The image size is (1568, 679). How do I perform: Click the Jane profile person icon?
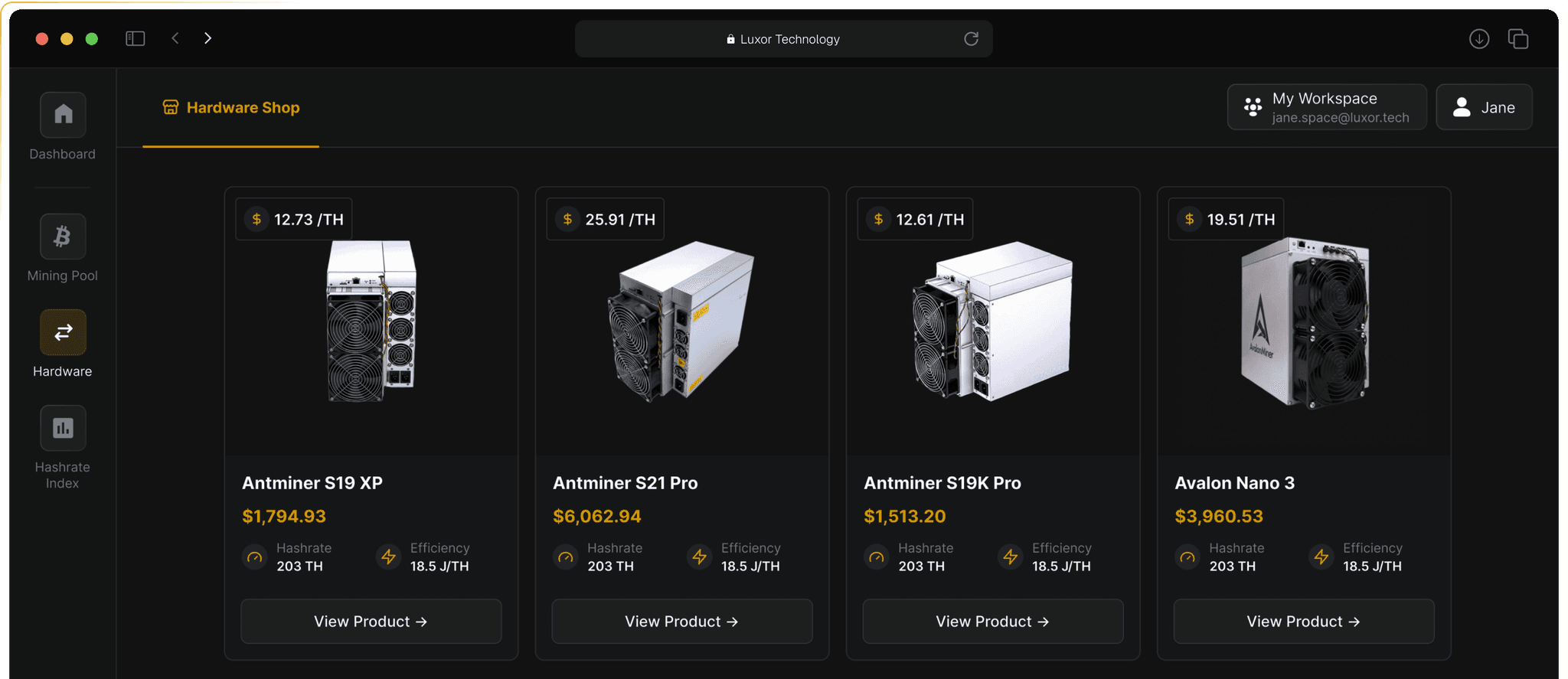point(1462,107)
